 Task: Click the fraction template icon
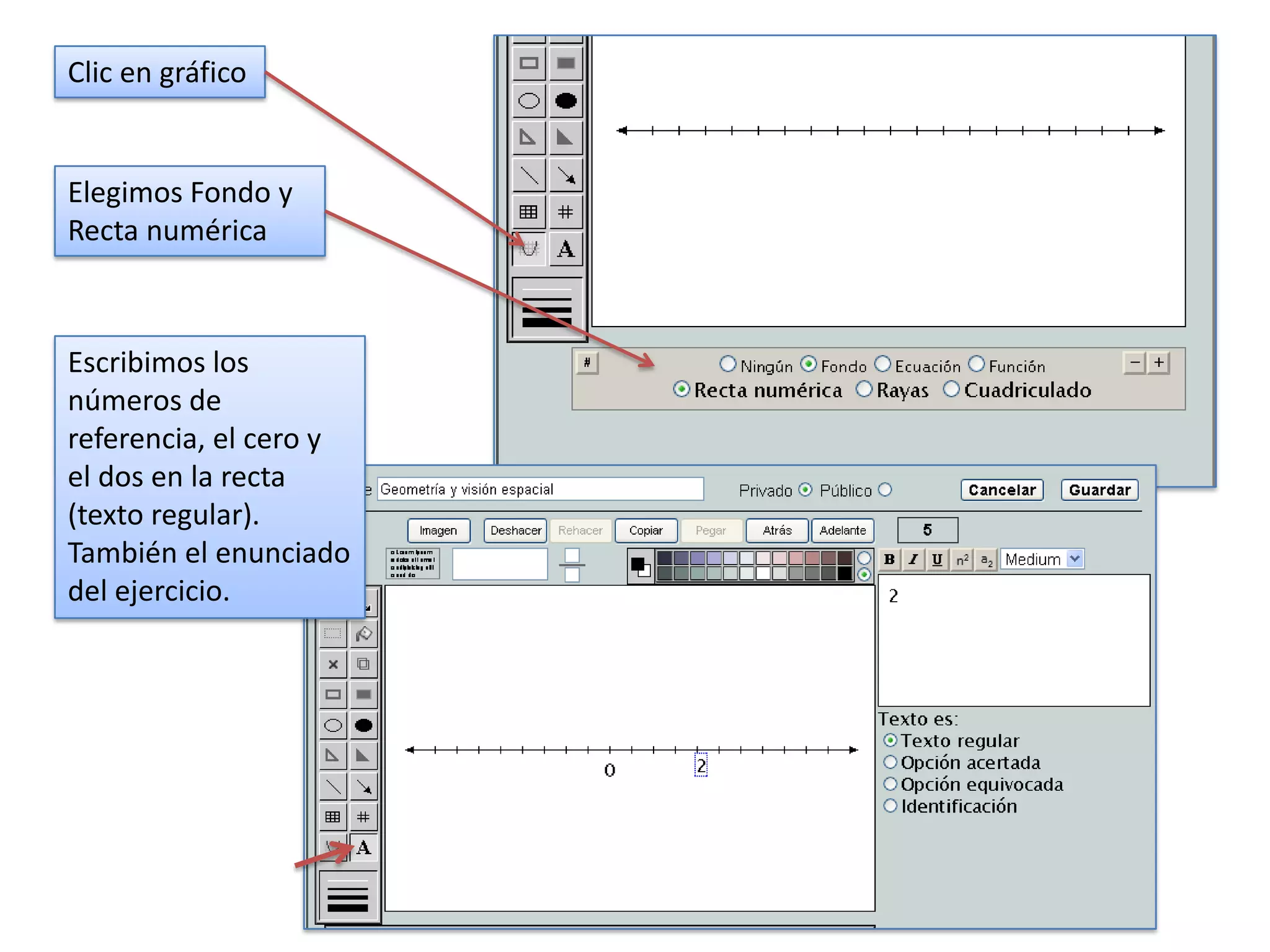point(572,565)
